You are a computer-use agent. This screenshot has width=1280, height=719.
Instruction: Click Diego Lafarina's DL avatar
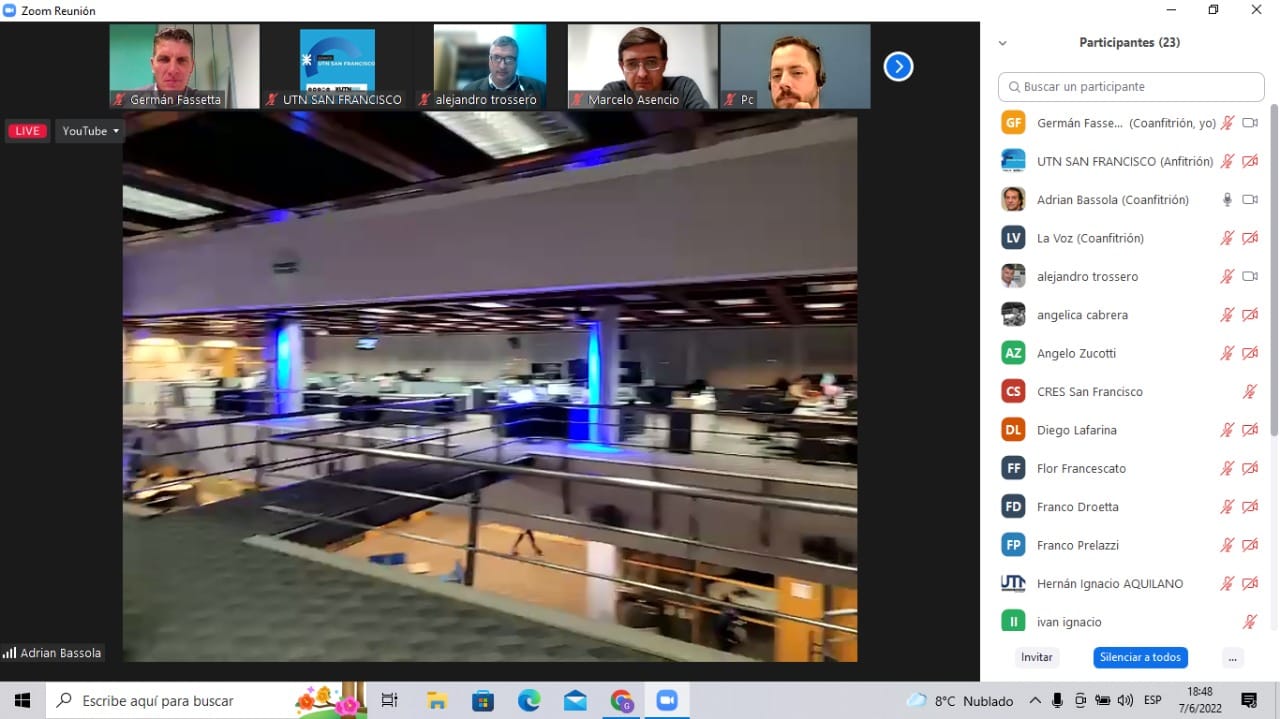pos(1013,430)
